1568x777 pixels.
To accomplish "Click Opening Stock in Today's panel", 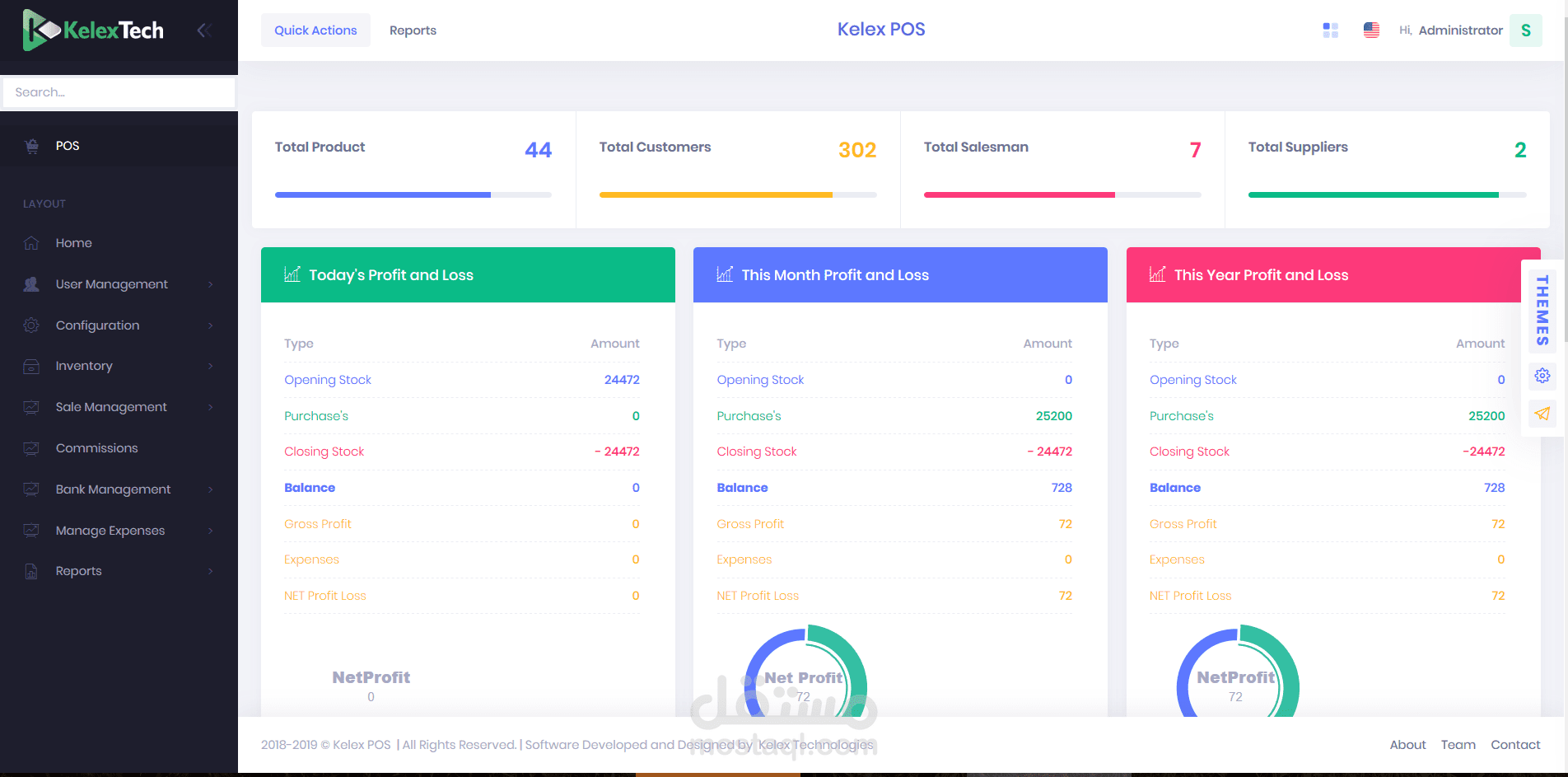I will [x=328, y=380].
